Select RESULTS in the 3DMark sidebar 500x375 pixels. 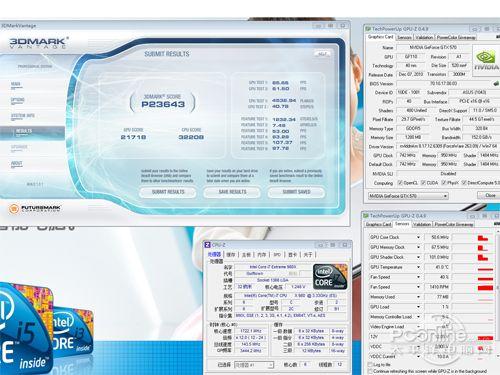click(x=32, y=132)
